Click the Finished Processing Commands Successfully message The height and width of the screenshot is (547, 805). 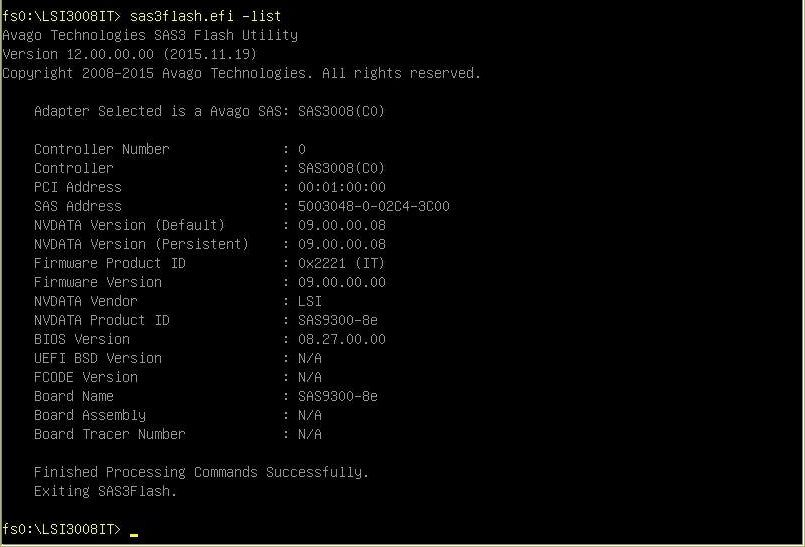tap(201, 473)
